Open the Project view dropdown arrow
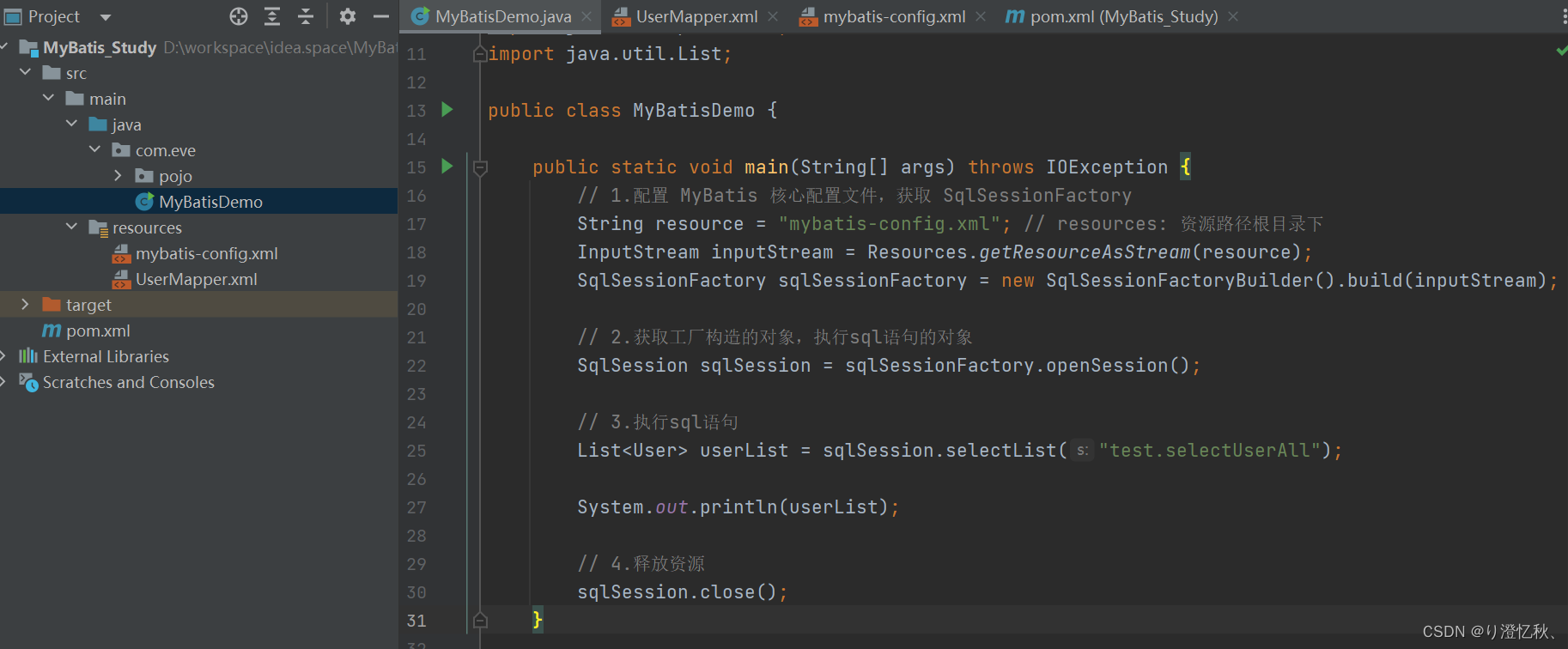This screenshot has width=1568, height=649. tap(106, 17)
